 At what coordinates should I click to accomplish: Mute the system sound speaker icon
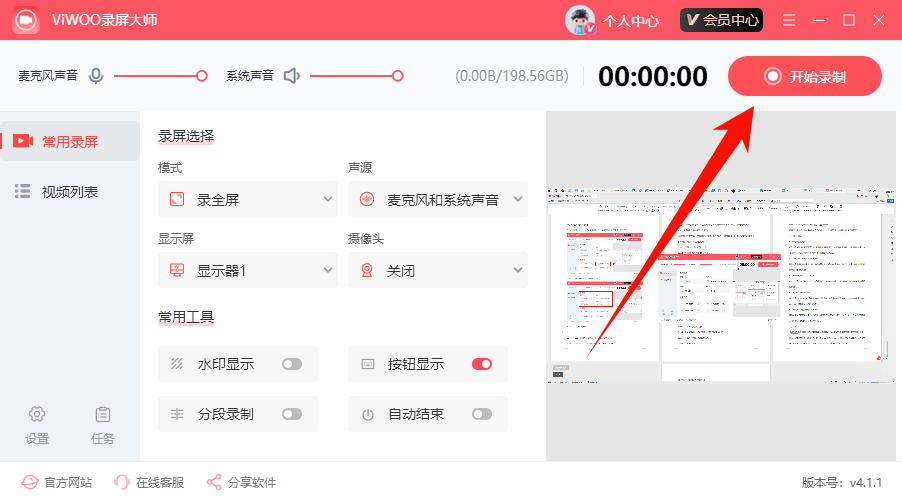pos(292,76)
